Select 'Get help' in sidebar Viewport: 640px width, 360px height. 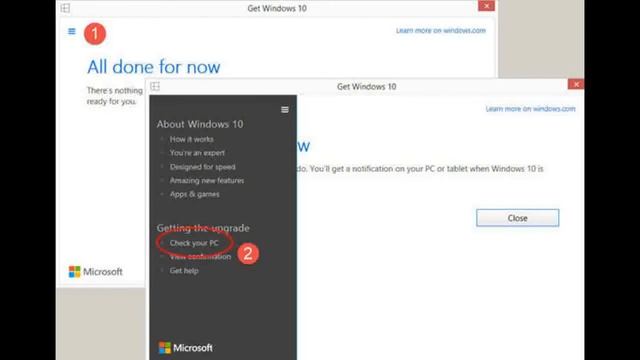pyautogui.click(x=184, y=271)
